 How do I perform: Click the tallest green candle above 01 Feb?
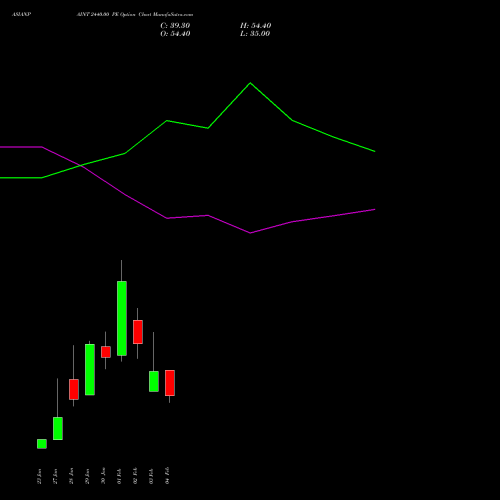click(x=122, y=319)
